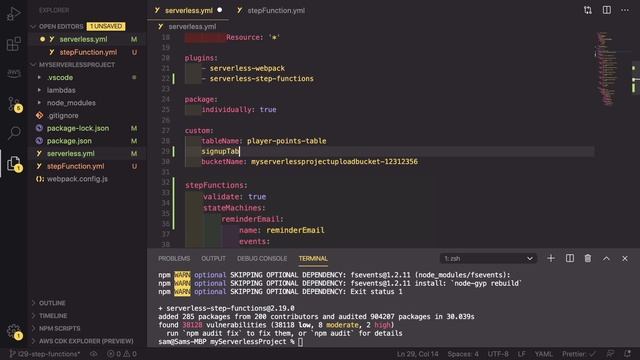Click the 'reminderEmail:' state machine line
Screen dimensions: 640x360
[252, 219]
